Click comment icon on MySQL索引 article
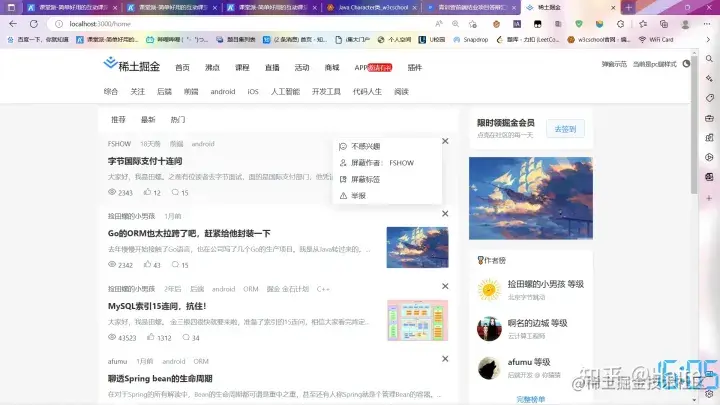This screenshot has width=720, height=405. click(186, 337)
